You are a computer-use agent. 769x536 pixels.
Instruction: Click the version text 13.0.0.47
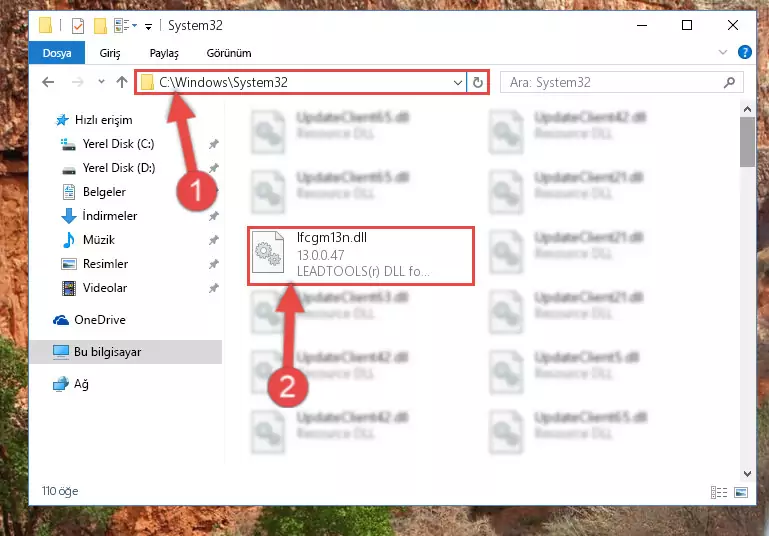[x=321, y=255]
